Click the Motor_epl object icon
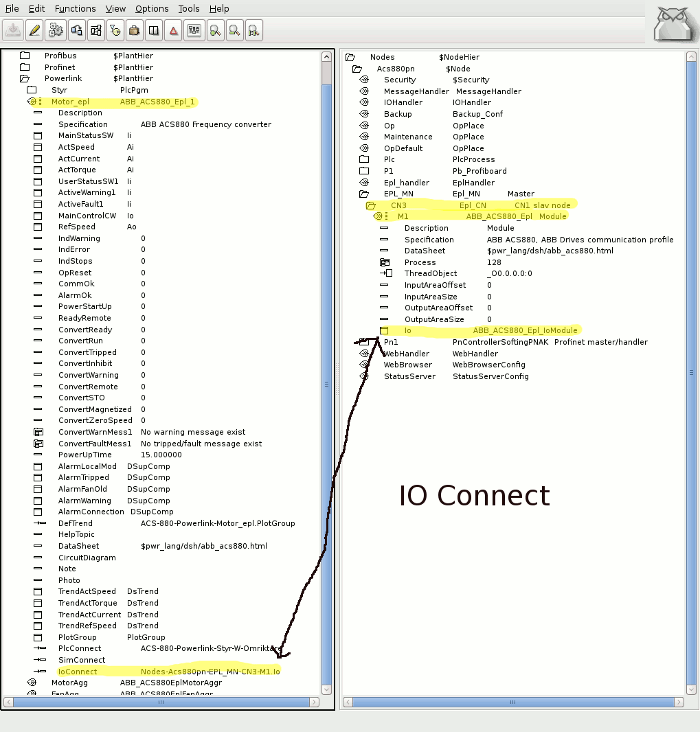700x732 pixels. click(33, 101)
